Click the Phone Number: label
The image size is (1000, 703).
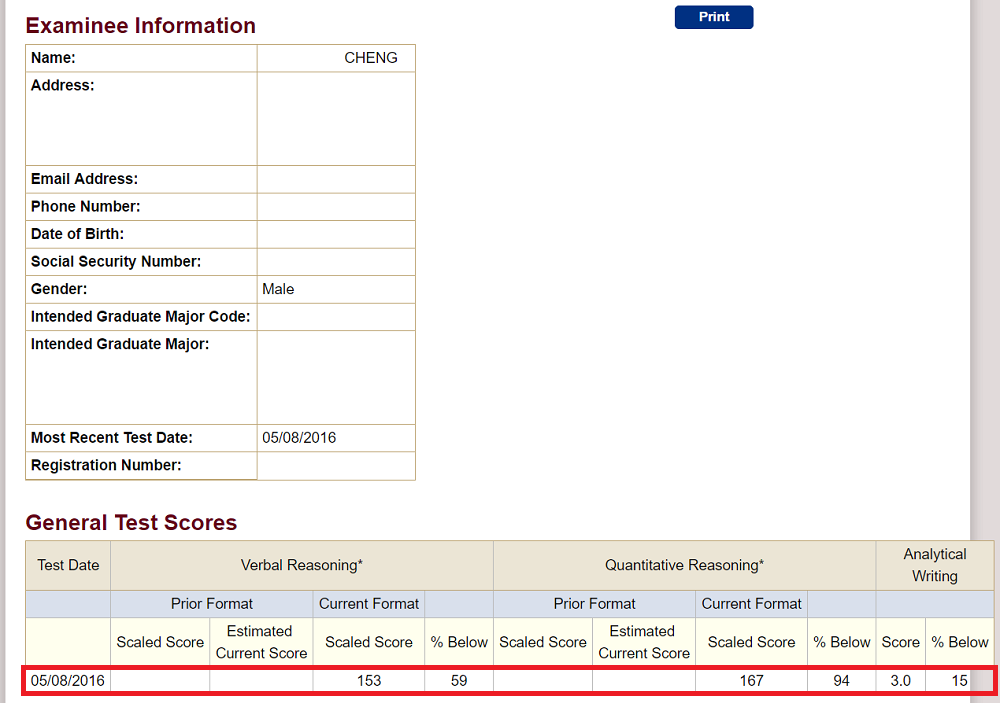pos(85,207)
